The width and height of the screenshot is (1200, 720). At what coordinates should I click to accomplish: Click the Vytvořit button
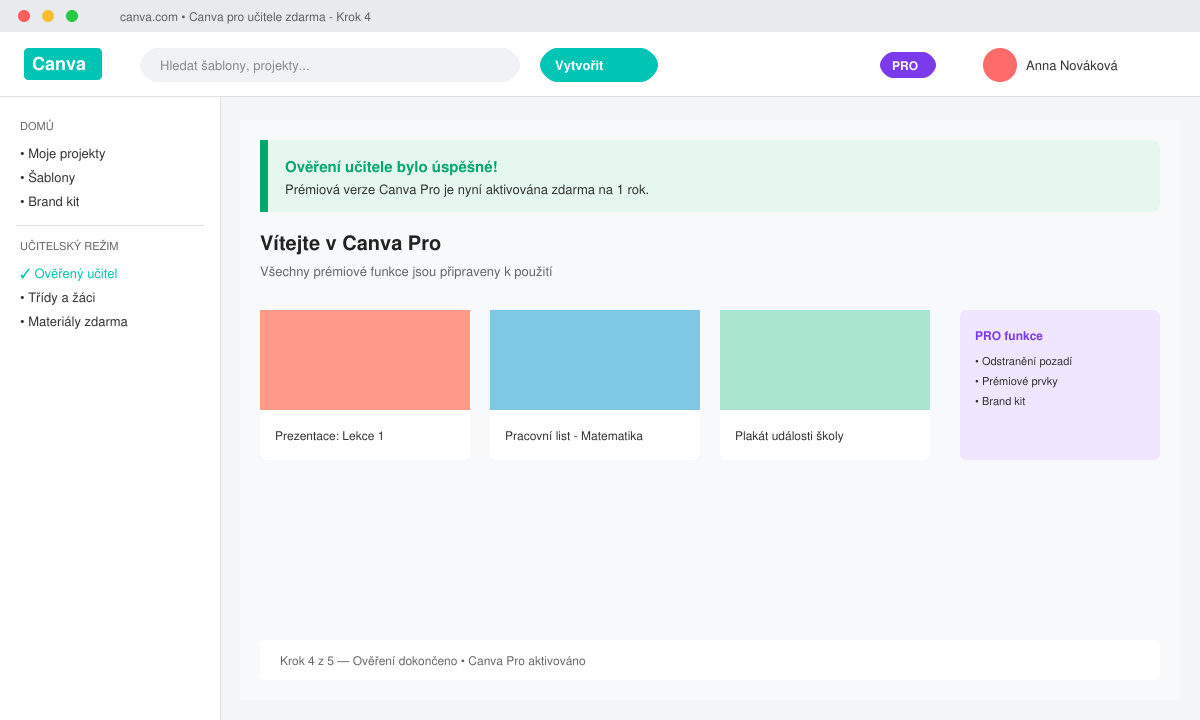coord(599,65)
